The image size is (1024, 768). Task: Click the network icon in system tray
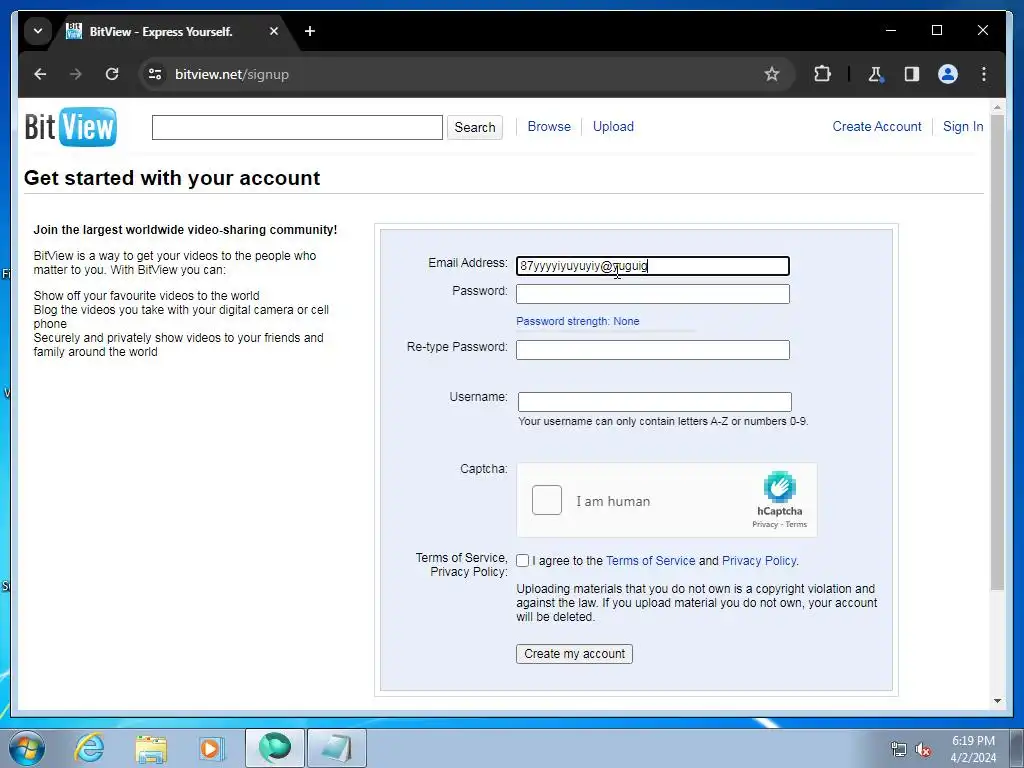899,750
